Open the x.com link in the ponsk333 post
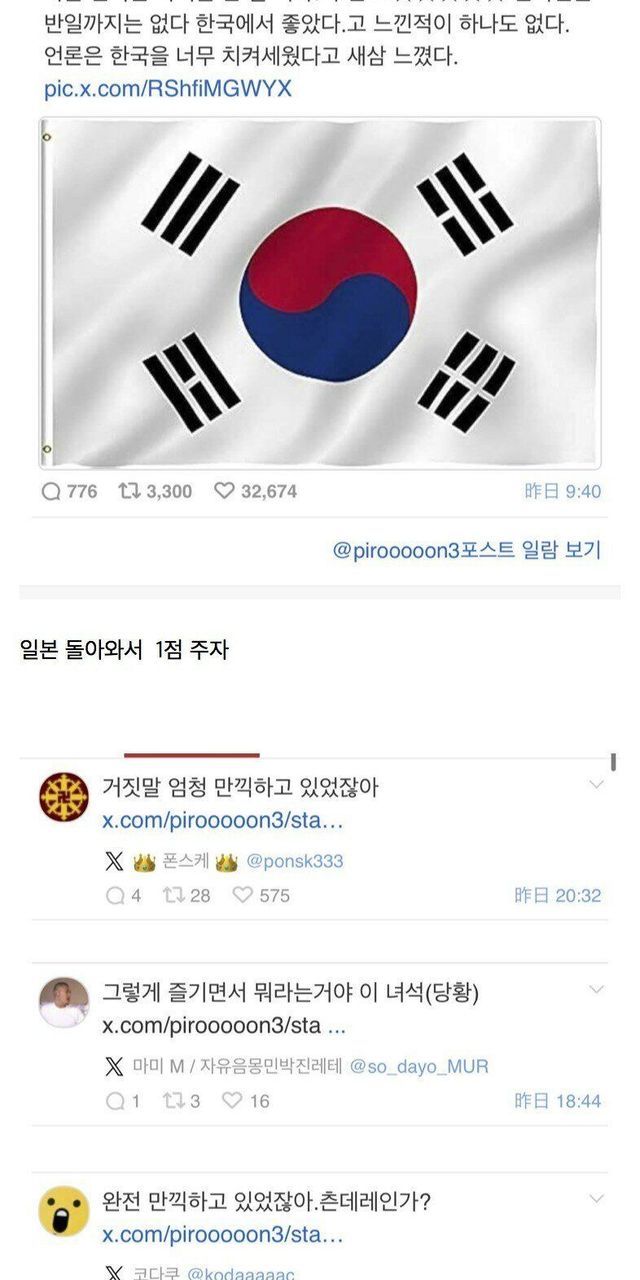 click(x=223, y=821)
